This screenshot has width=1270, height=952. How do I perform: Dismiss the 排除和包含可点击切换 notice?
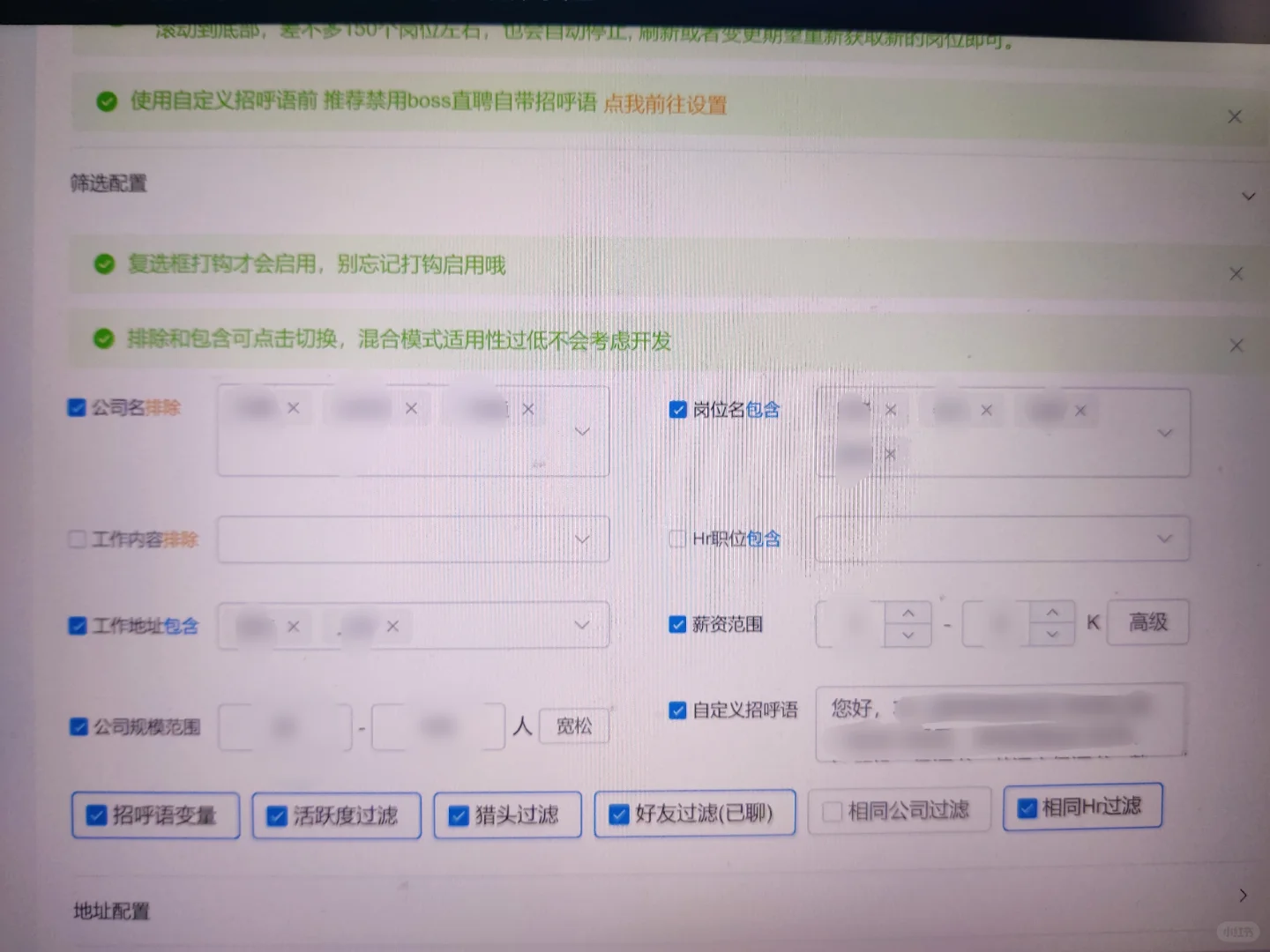(1235, 346)
